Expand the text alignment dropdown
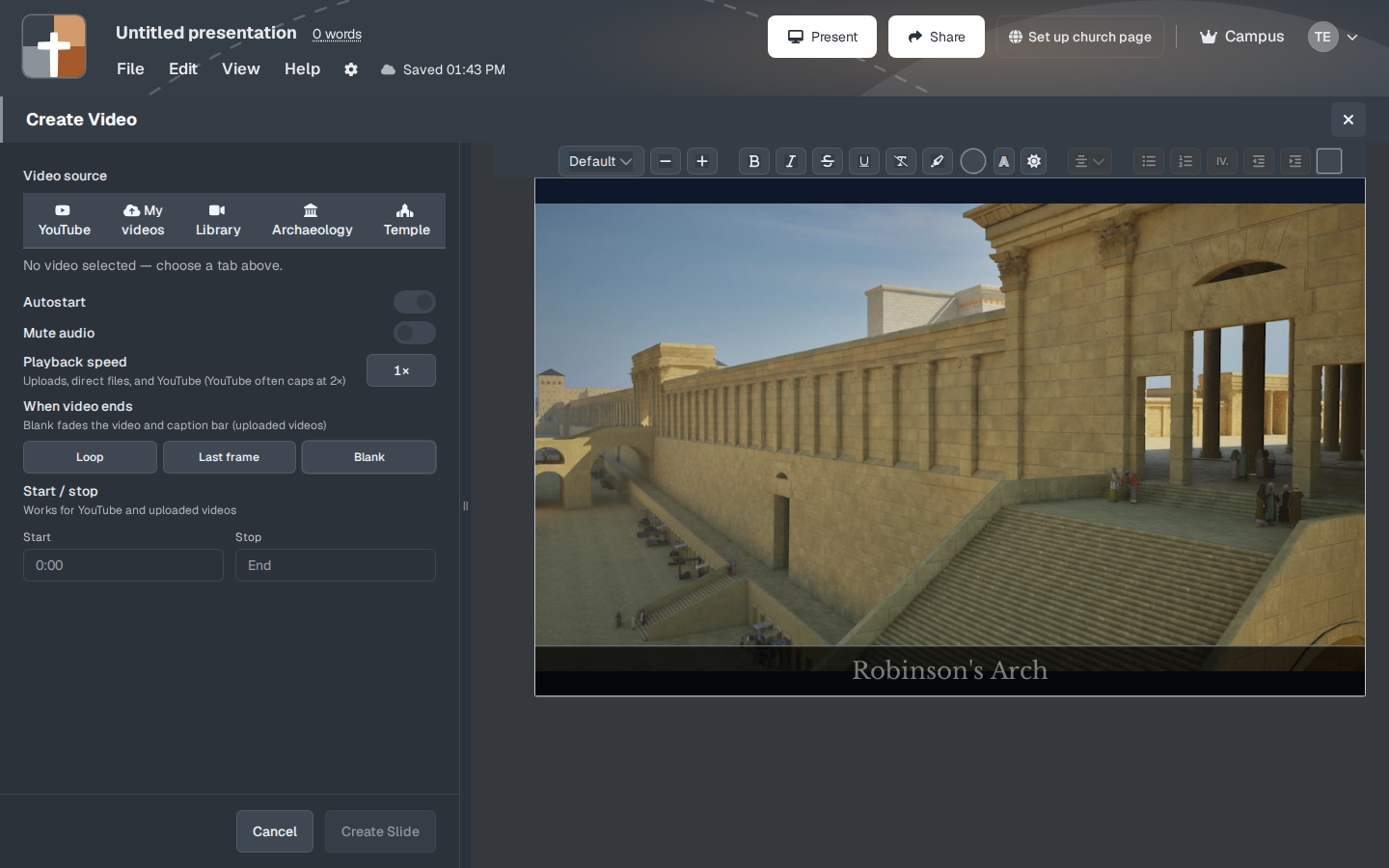1389x868 pixels. [x=1089, y=161]
